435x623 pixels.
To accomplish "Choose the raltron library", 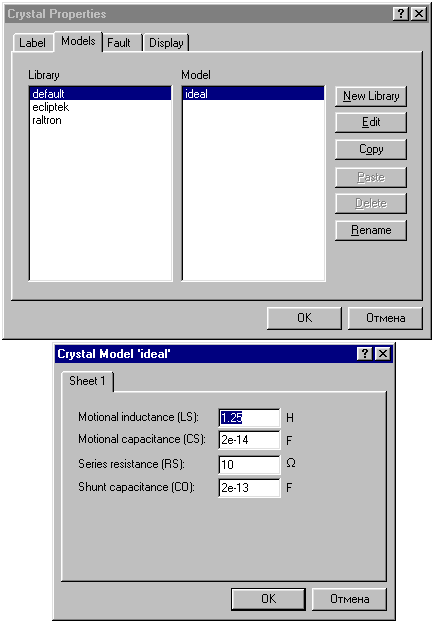I will click(x=101, y=120).
